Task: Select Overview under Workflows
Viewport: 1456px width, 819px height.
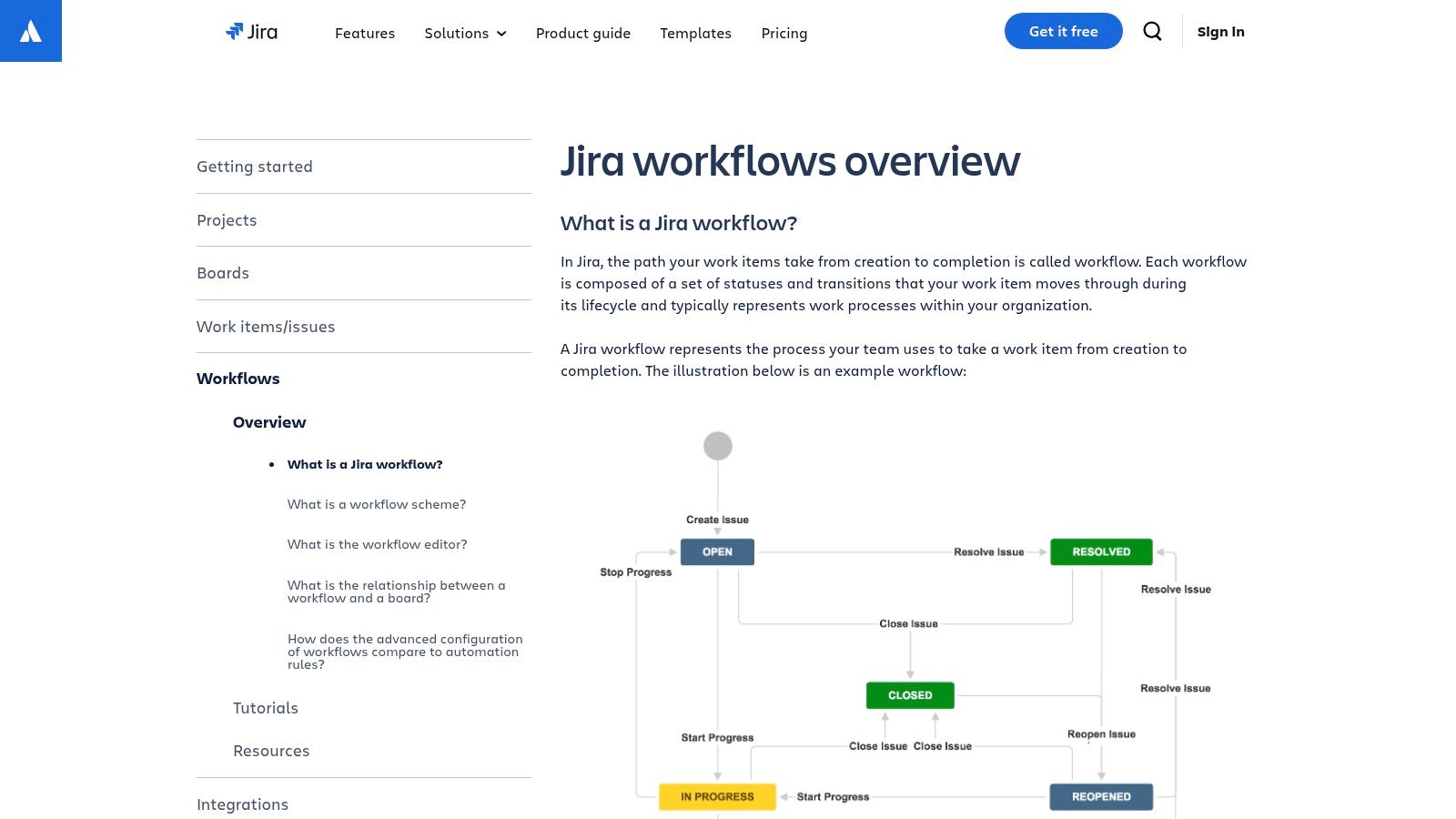Action: pyautogui.click(x=269, y=422)
